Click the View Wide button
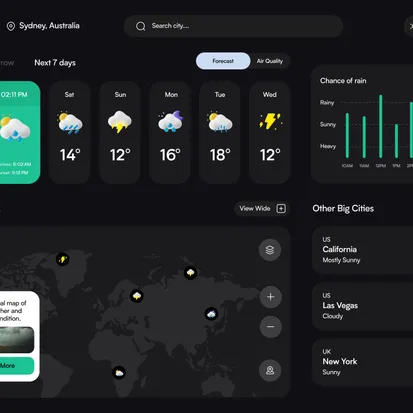The width and height of the screenshot is (413, 413). (262, 209)
